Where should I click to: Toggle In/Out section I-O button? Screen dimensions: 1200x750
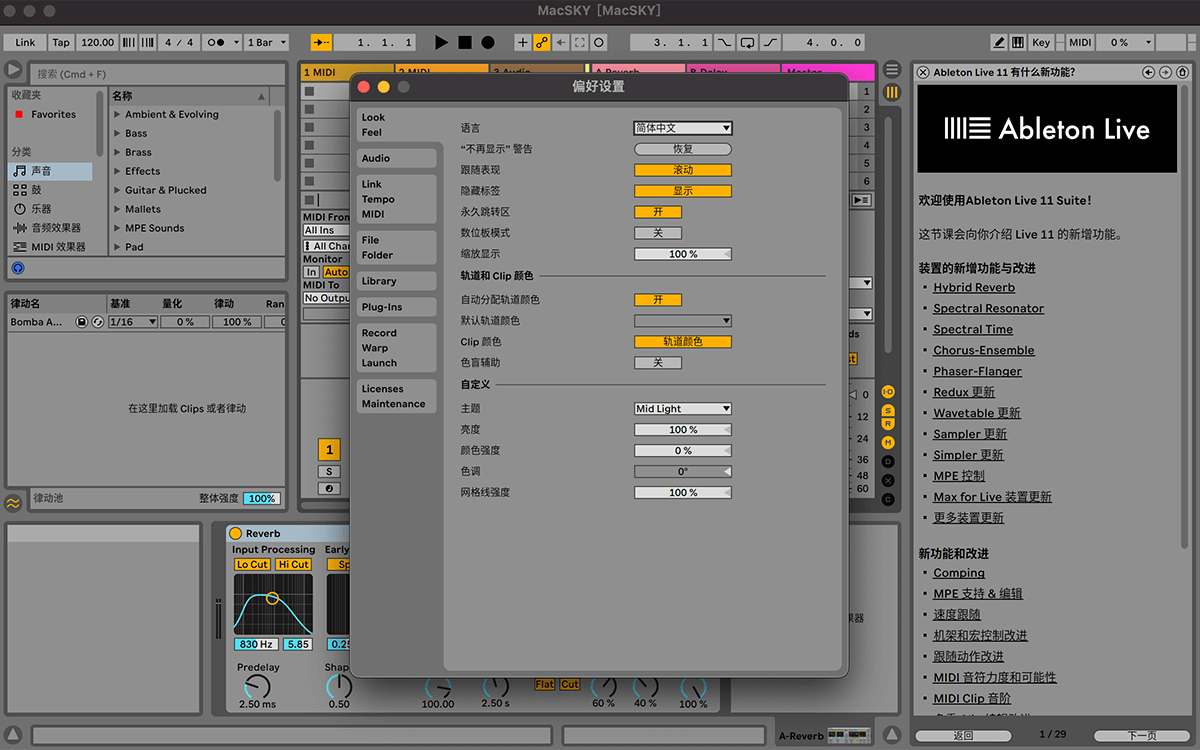(888, 392)
